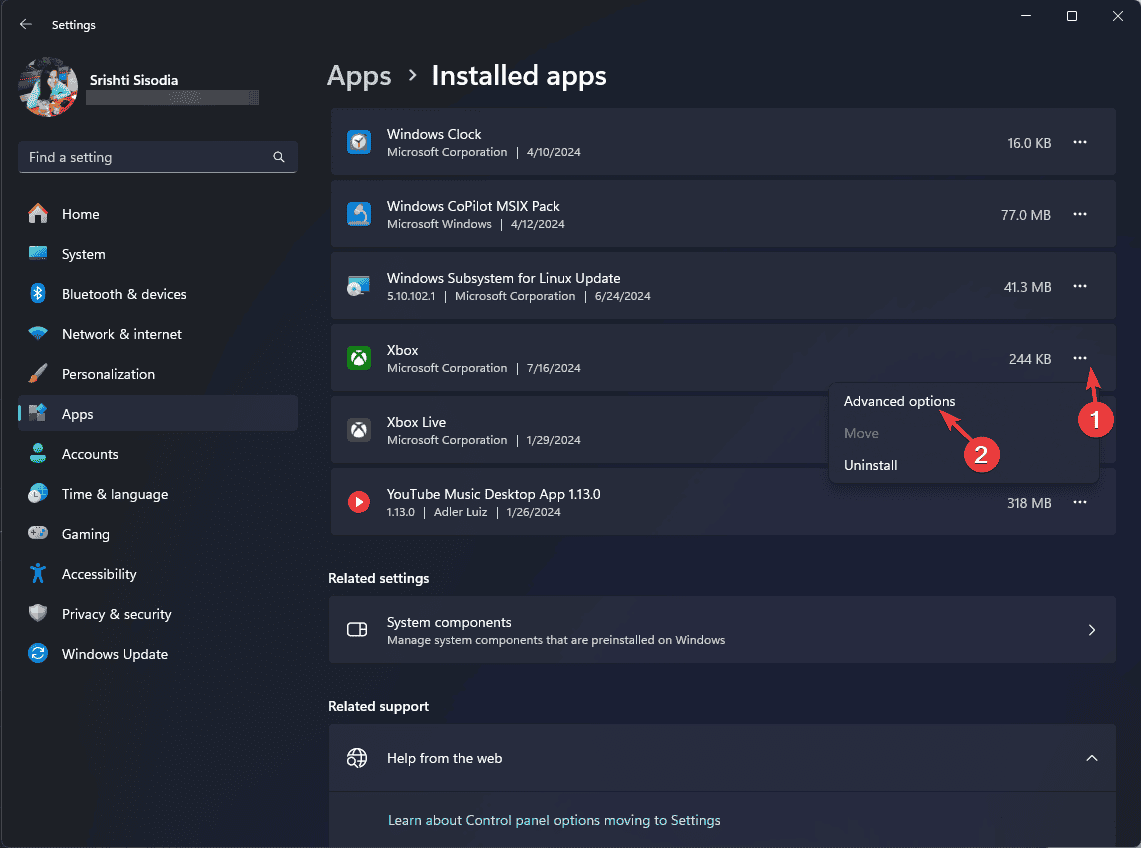Click the Accessibility figure icon
The image size is (1141, 848).
click(38, 574)
